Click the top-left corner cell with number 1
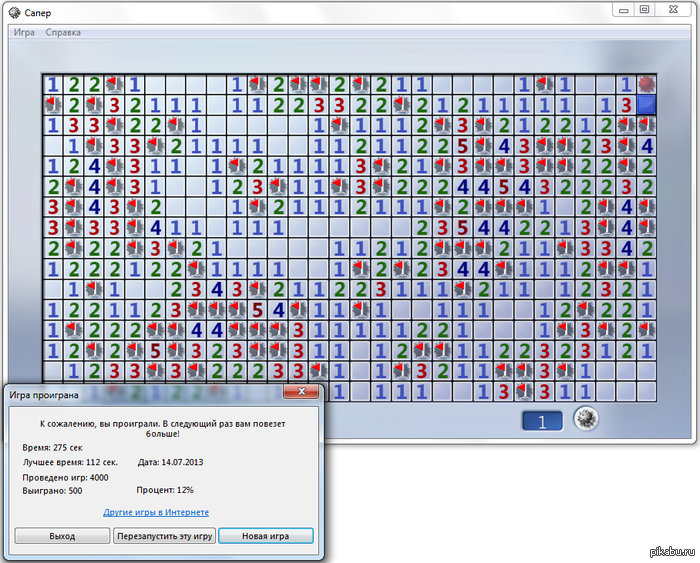This screenshot has height=563, width=700. [52, 84]
